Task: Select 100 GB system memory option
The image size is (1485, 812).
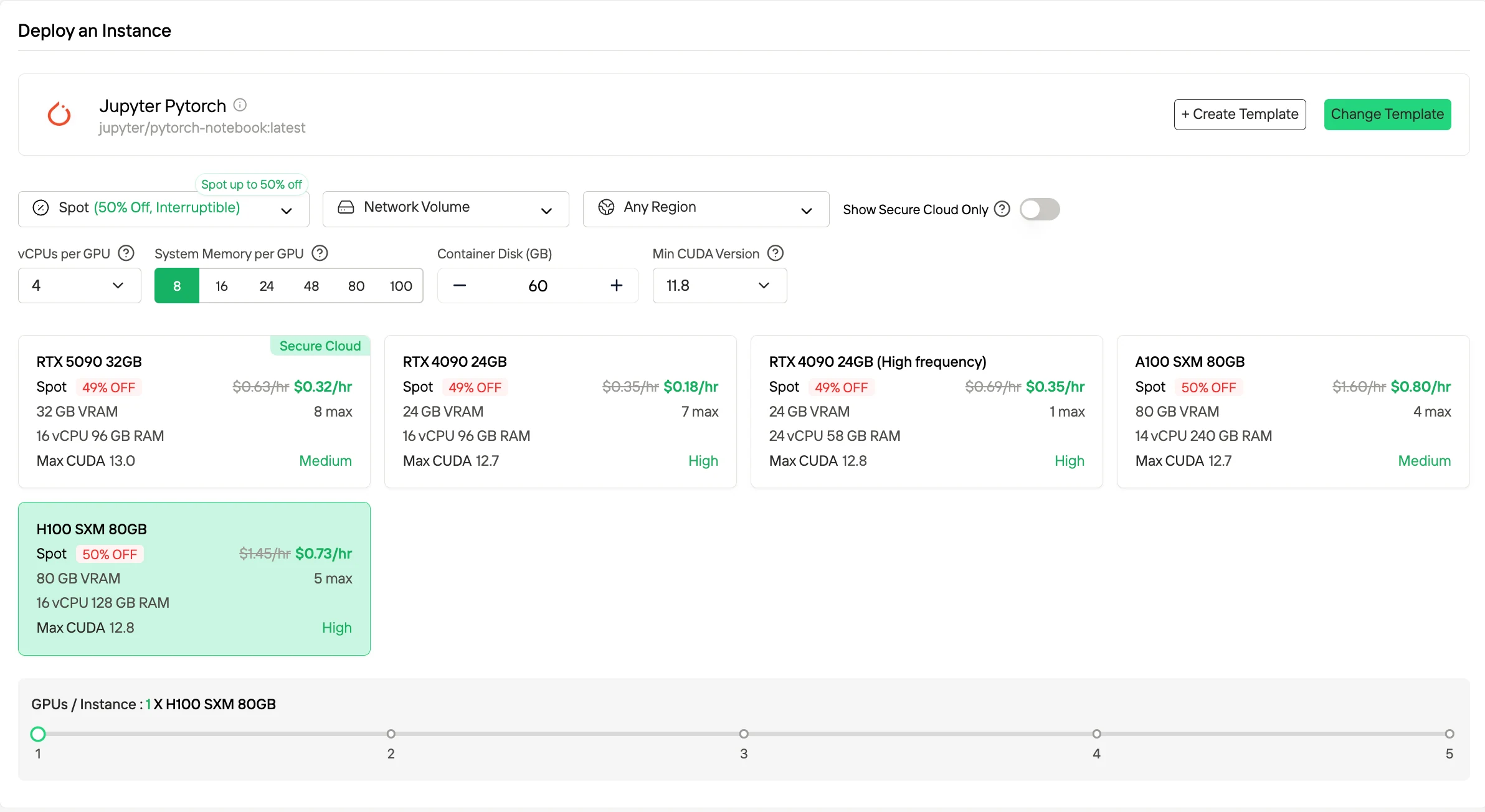Action: coord(401,286)
